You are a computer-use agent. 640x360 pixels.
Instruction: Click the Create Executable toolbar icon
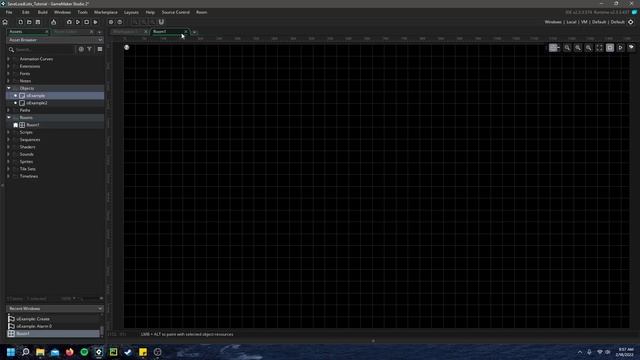(53, 22)
